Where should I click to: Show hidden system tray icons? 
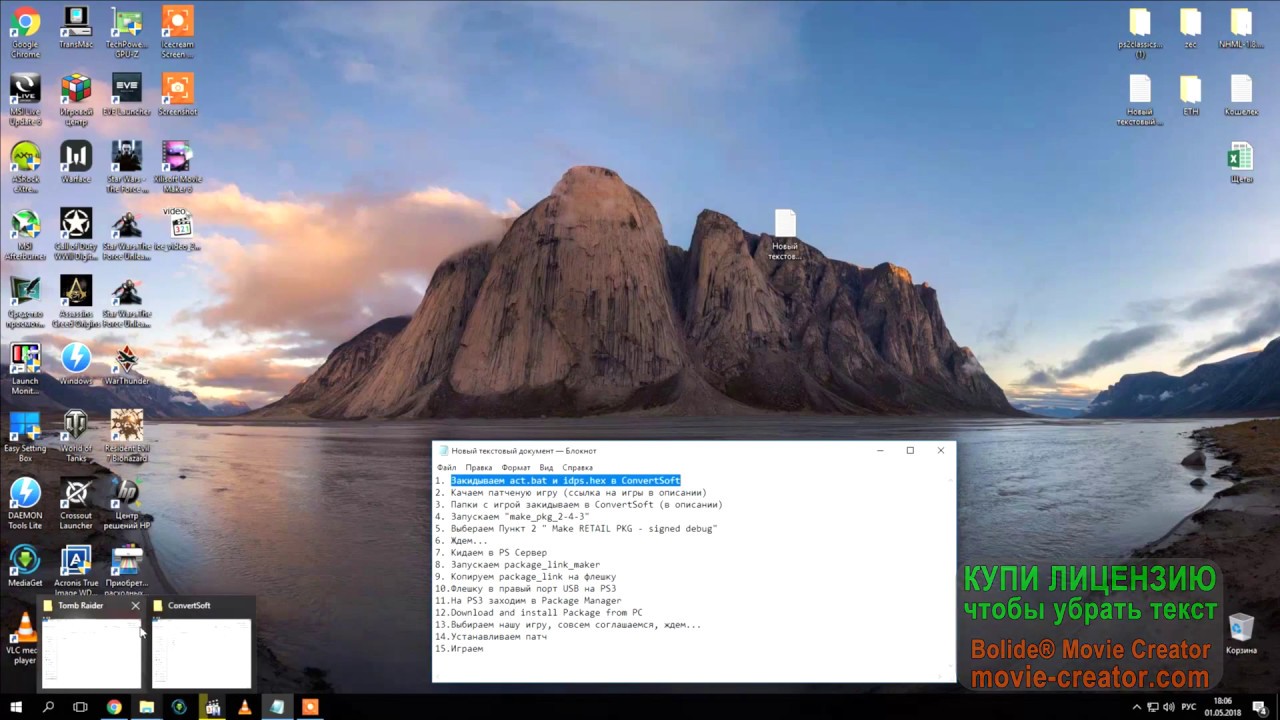(x=1137, y=707)
